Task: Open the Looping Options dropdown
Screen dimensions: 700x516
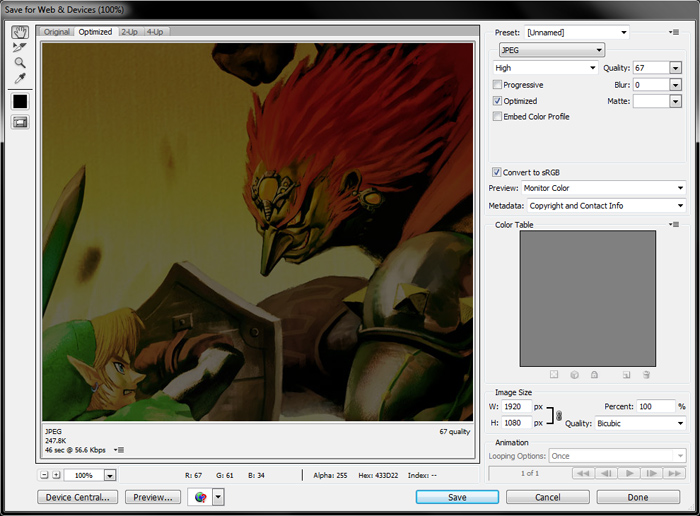Action: point(617,456)
